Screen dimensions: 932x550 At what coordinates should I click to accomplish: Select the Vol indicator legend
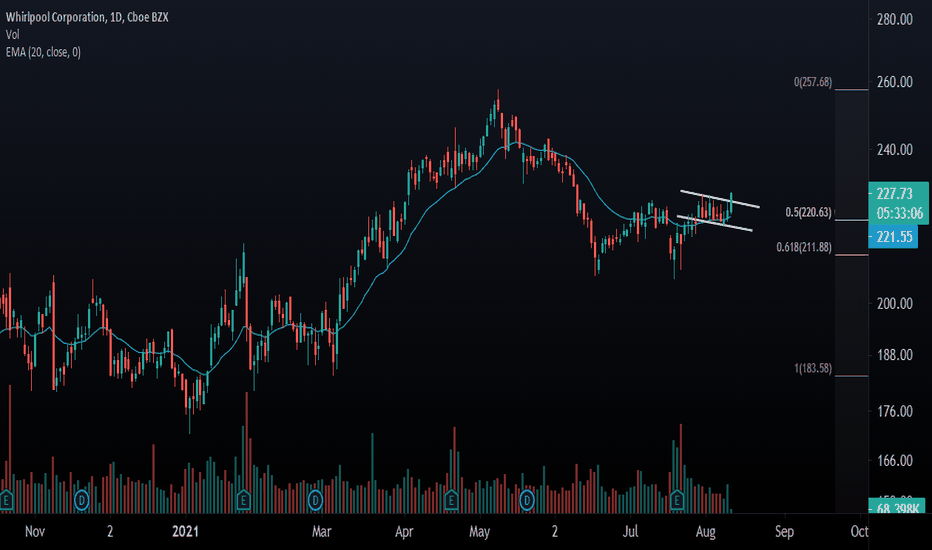(12, 34)
